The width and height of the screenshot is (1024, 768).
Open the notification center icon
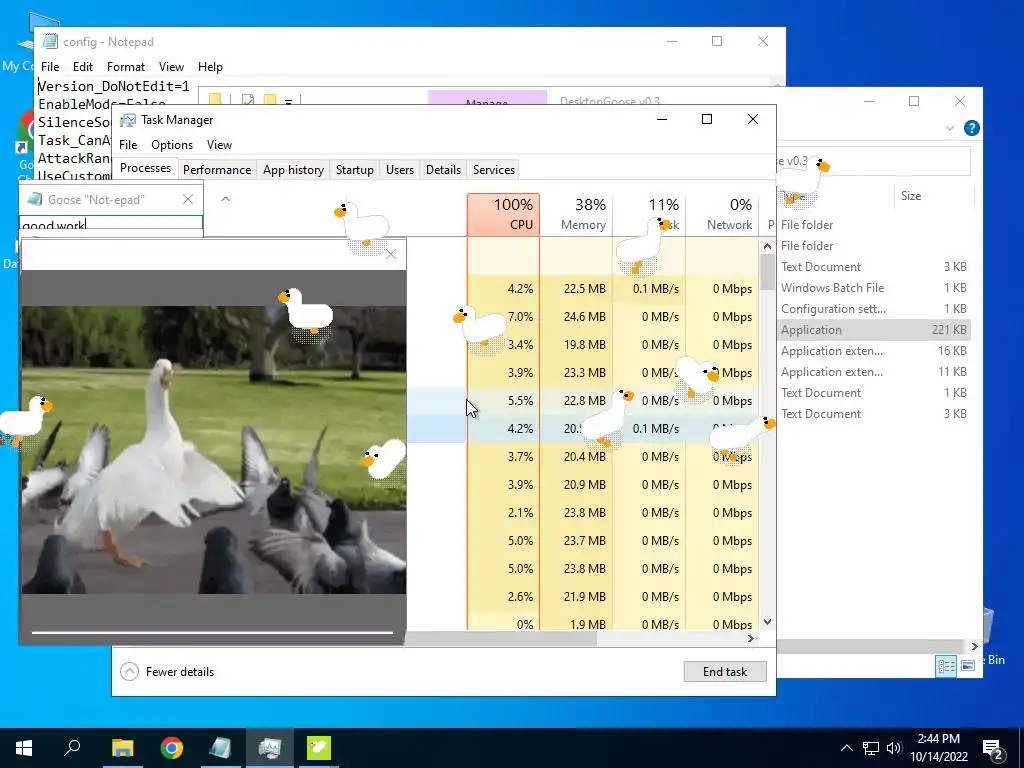click(x=993, y=749)
